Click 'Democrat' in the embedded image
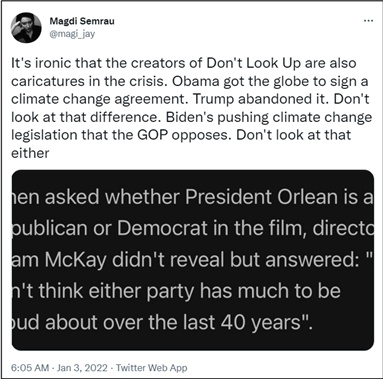This screenshot has width=383, height=379. tap(162, 228)
